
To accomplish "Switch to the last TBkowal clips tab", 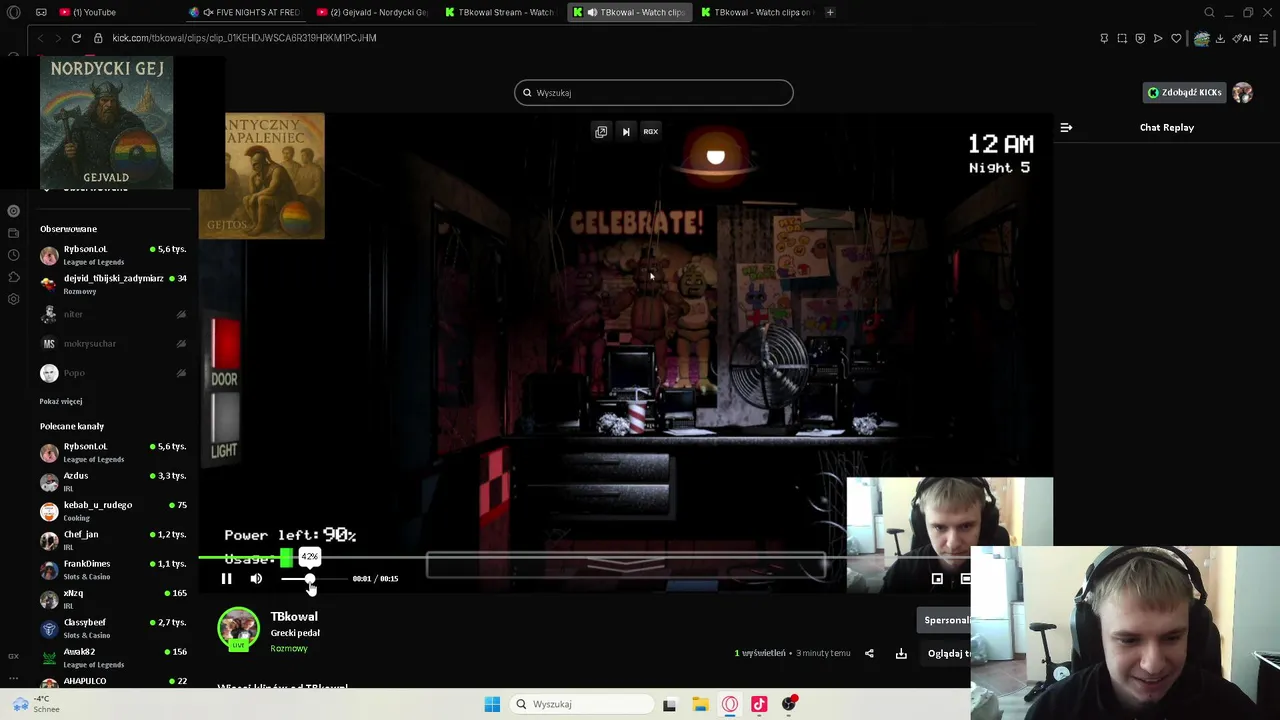I will pos(757,12).
